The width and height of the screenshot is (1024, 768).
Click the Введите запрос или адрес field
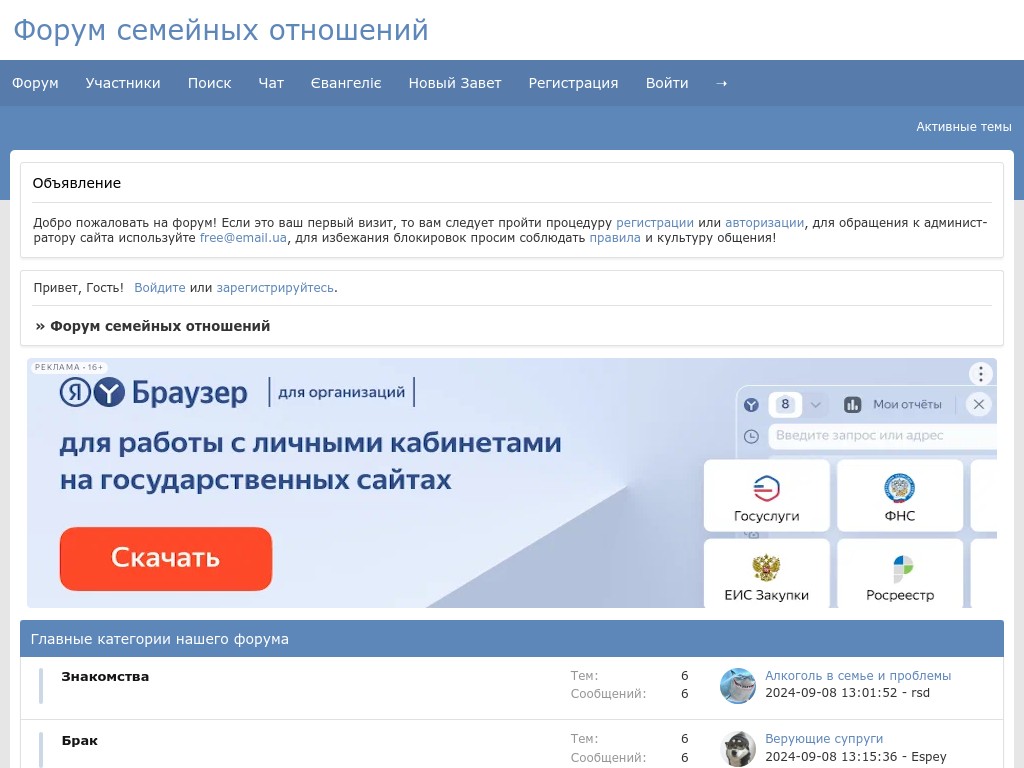click(883, 436)
